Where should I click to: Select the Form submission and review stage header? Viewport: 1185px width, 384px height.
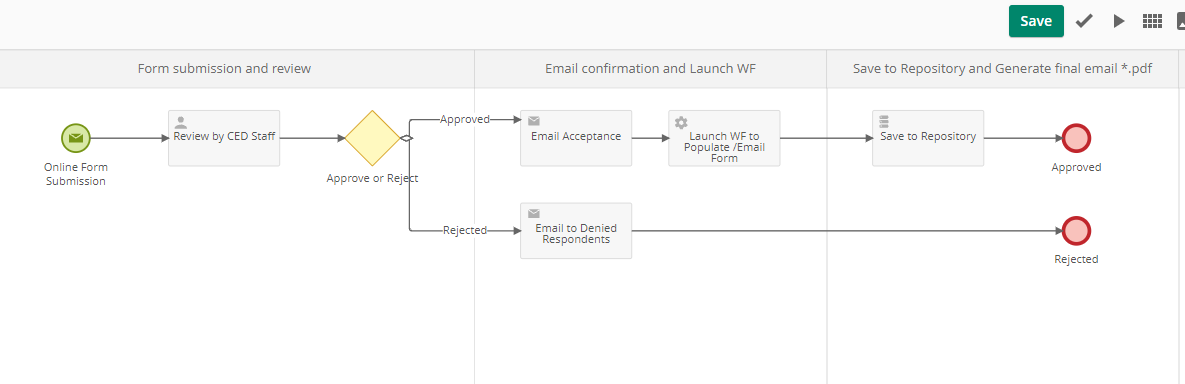224,69
